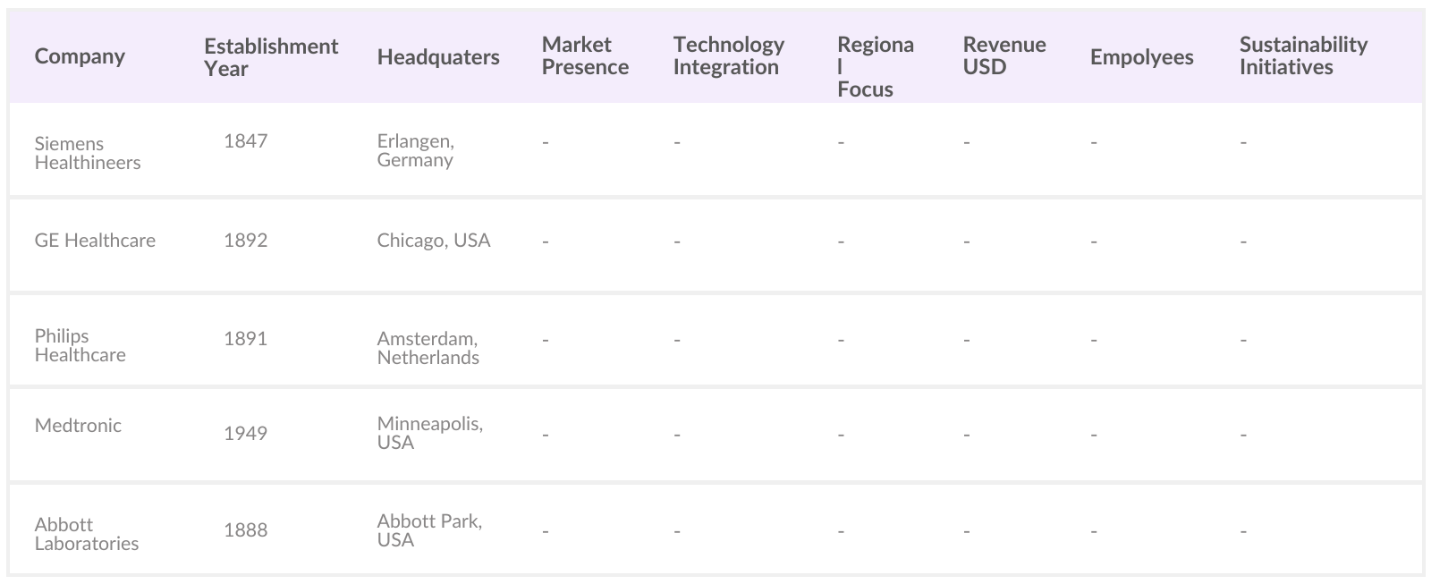Click the Market Presence column header
1431x584 pixels.
click(585, 57)
